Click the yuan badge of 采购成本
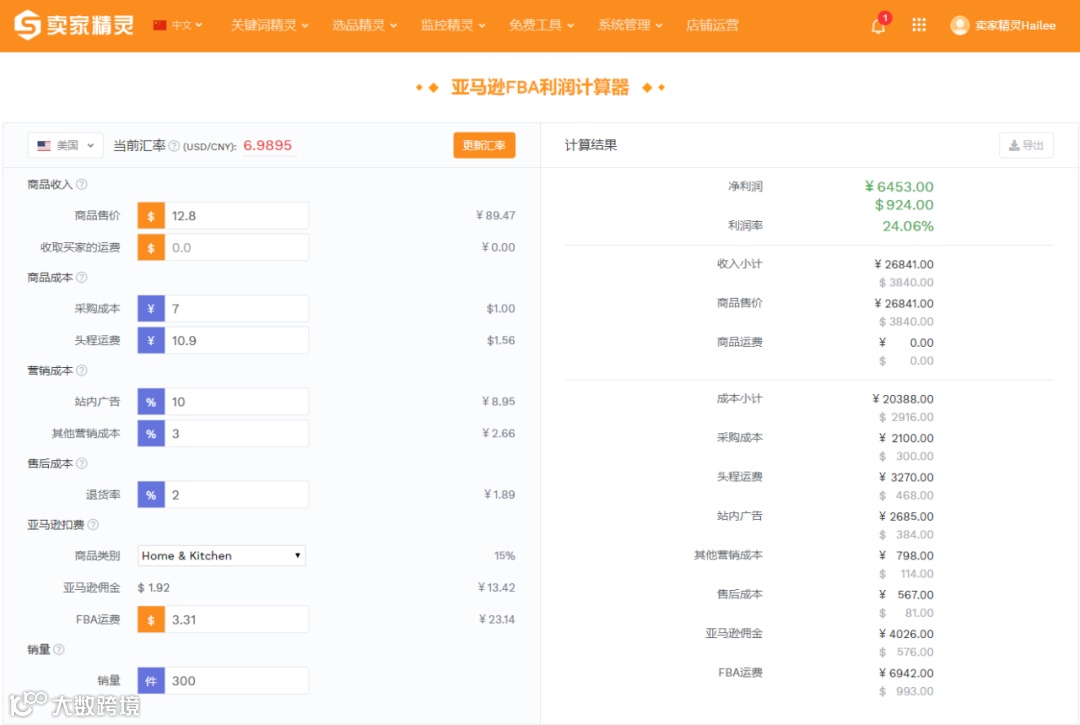1080x725 pixels. tap(151, 308)
